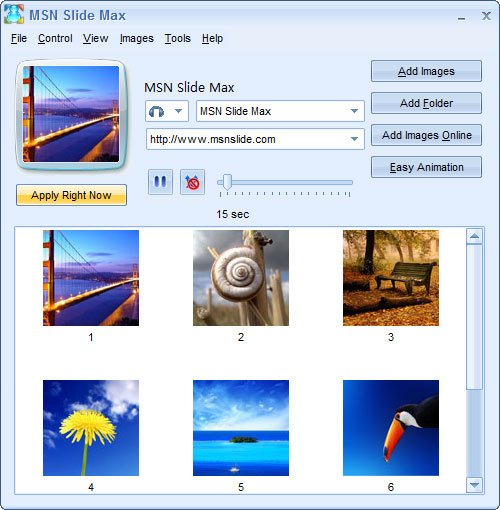
Task: Expand the msnslide.com URL dropdown
Action: tap(354, 139)
